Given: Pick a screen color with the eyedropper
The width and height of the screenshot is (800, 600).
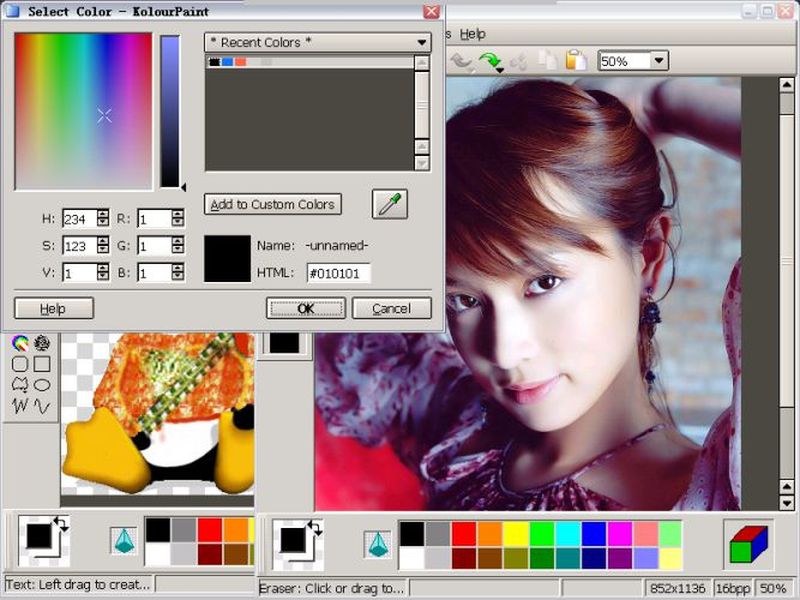Looking at the screenshot, I should pos(389,204).
